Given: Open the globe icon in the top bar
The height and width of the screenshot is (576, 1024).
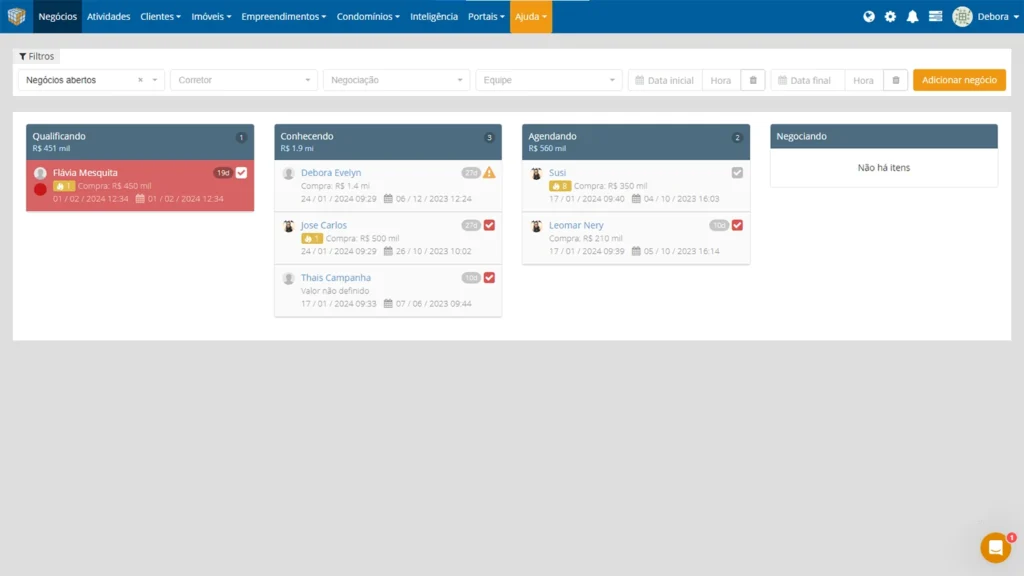Looking at the screenshot, I should 869,16.
